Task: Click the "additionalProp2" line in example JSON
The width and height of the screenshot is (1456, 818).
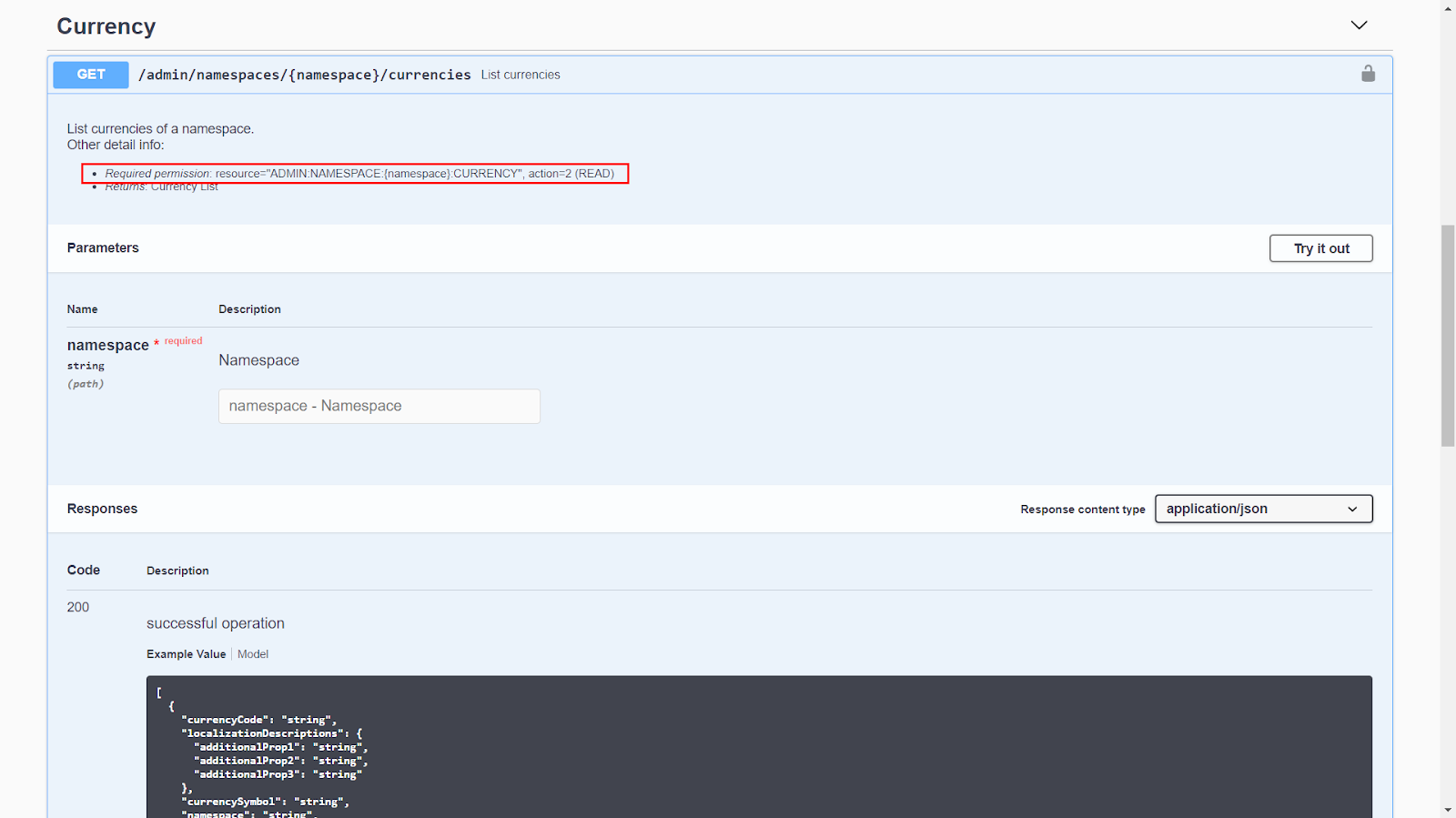Action: pyautogui.click(x=281, y=761)
